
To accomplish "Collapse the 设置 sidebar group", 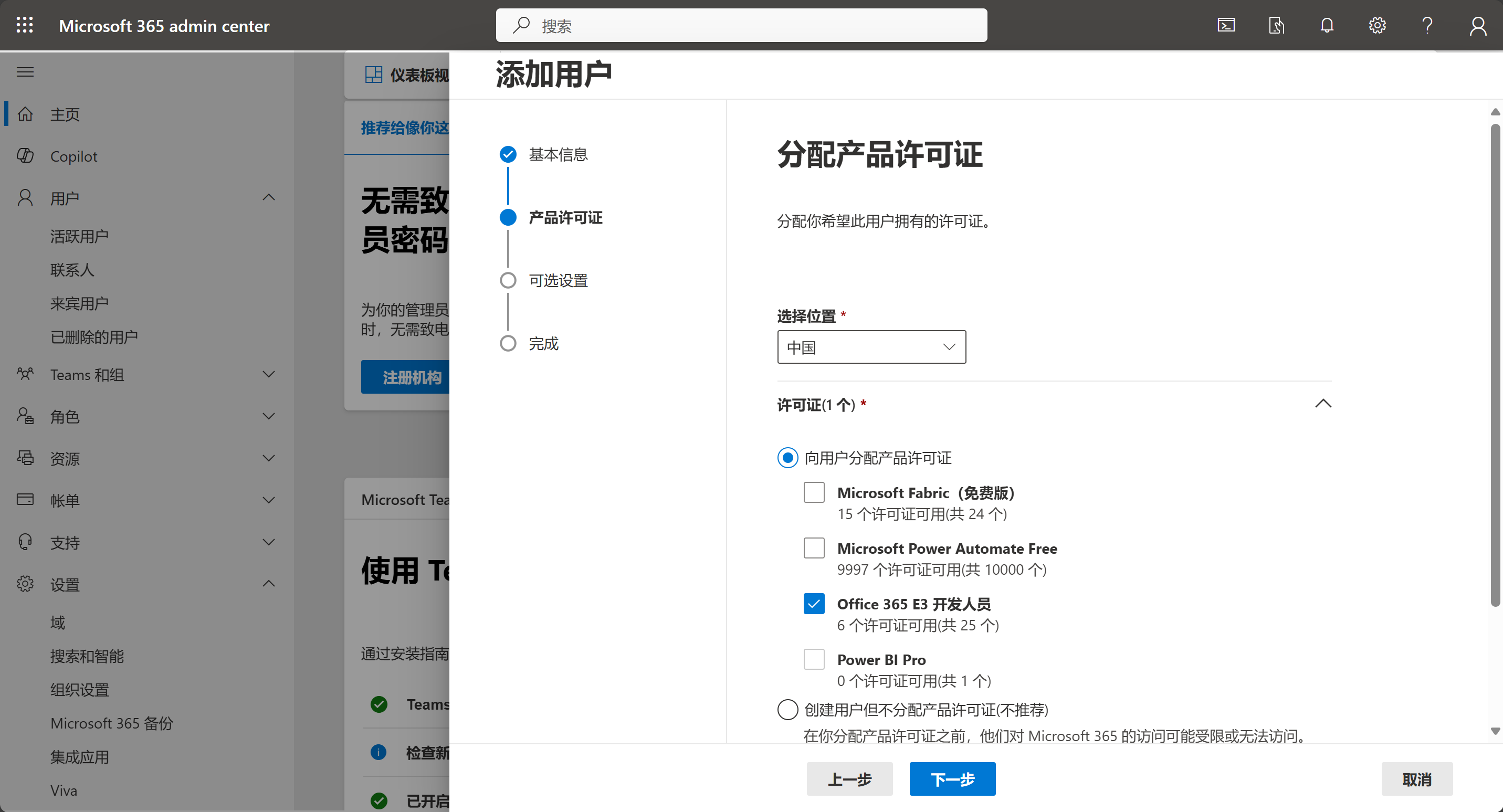I will pos(268,584).
